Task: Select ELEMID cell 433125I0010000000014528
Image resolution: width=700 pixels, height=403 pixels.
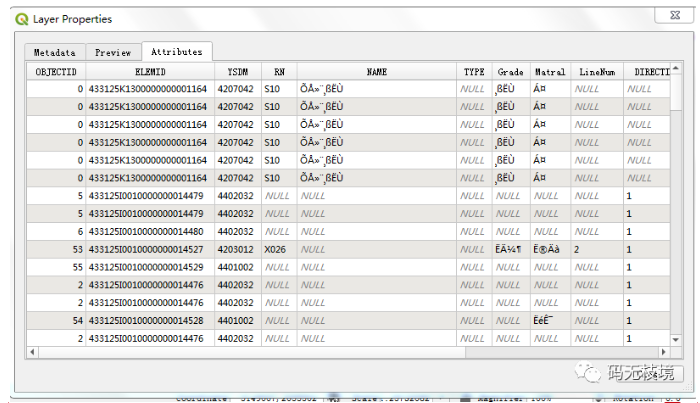Action: (x=150, y=320)
